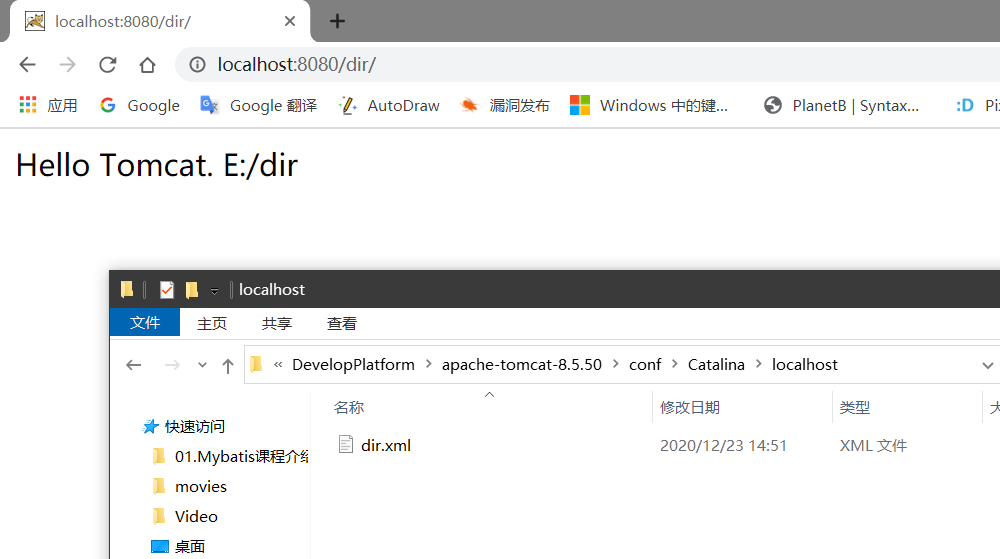Switch to 共享 ribbon tab
1000x559 pixels.
(277, 323)
